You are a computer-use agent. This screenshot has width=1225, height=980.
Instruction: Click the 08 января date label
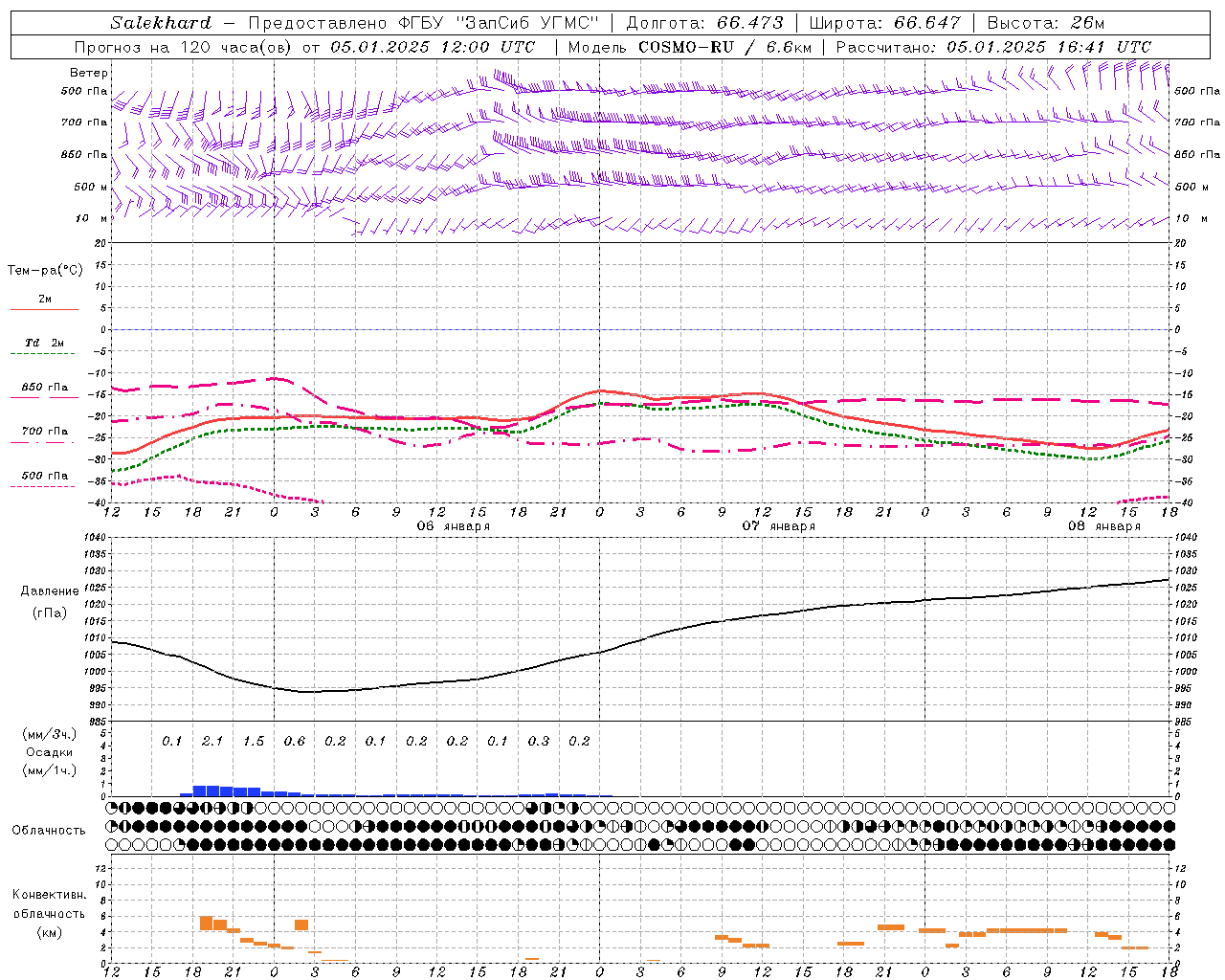click(1104, 526)
